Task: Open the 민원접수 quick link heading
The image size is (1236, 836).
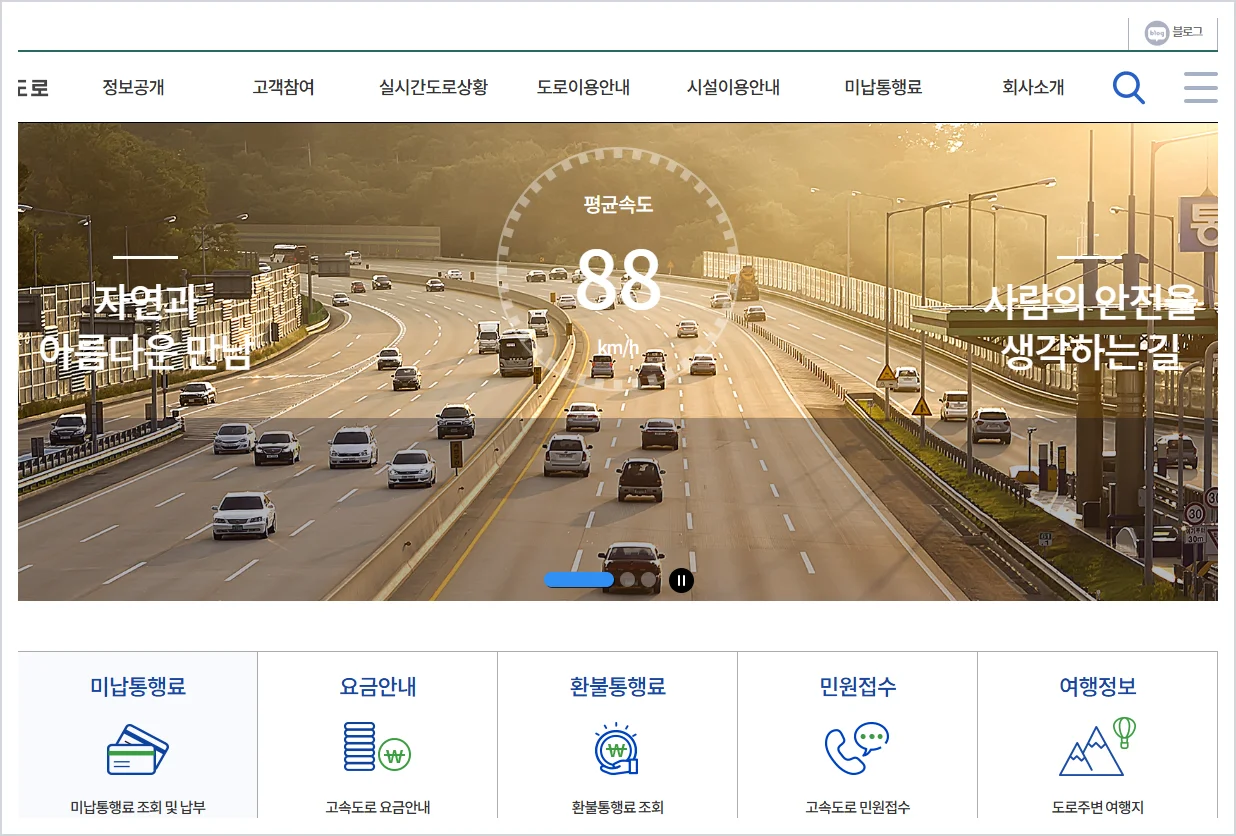Action: tap(858, 687)
